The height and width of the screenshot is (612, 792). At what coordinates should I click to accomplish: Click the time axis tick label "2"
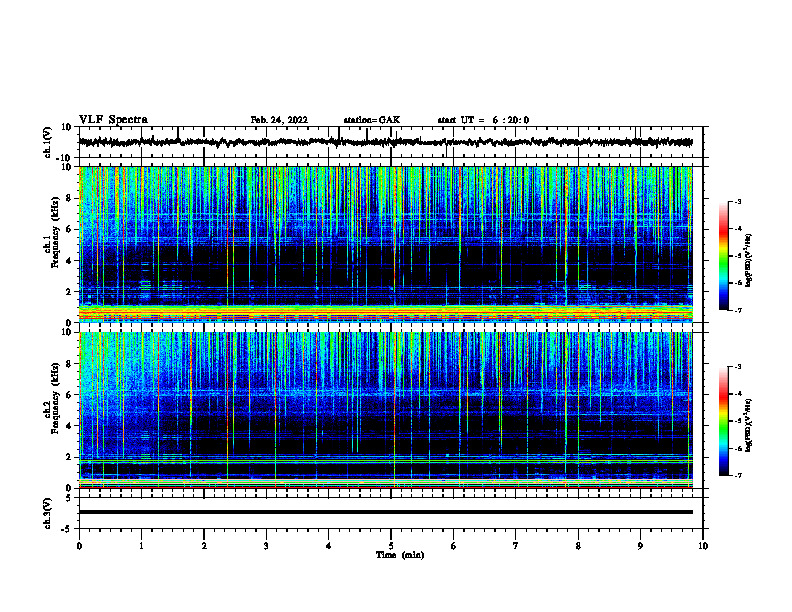coord(204,546)
